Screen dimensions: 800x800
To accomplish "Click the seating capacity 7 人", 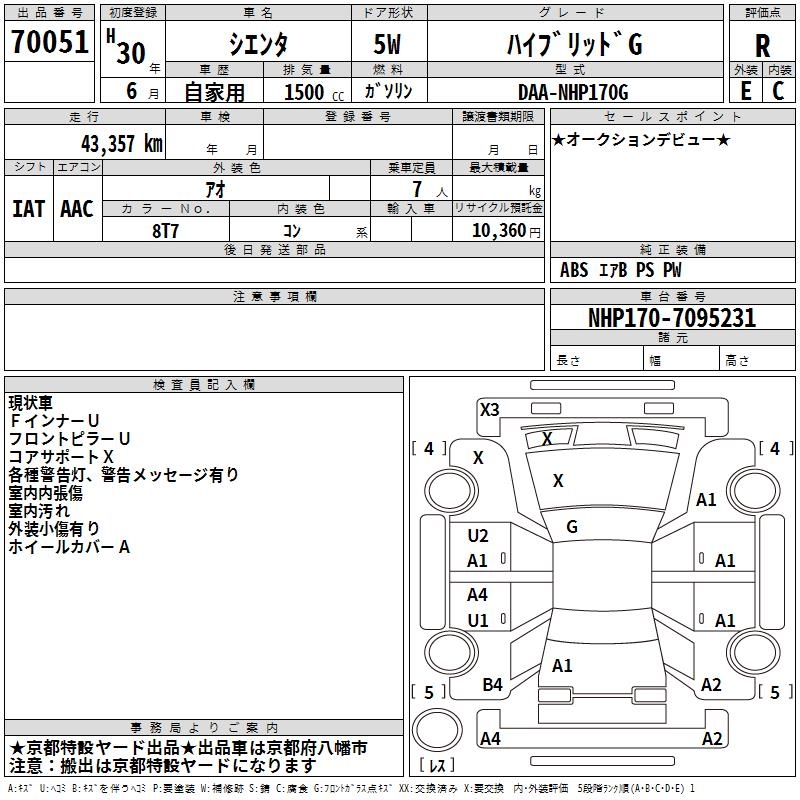I will (x=429, y=189).
